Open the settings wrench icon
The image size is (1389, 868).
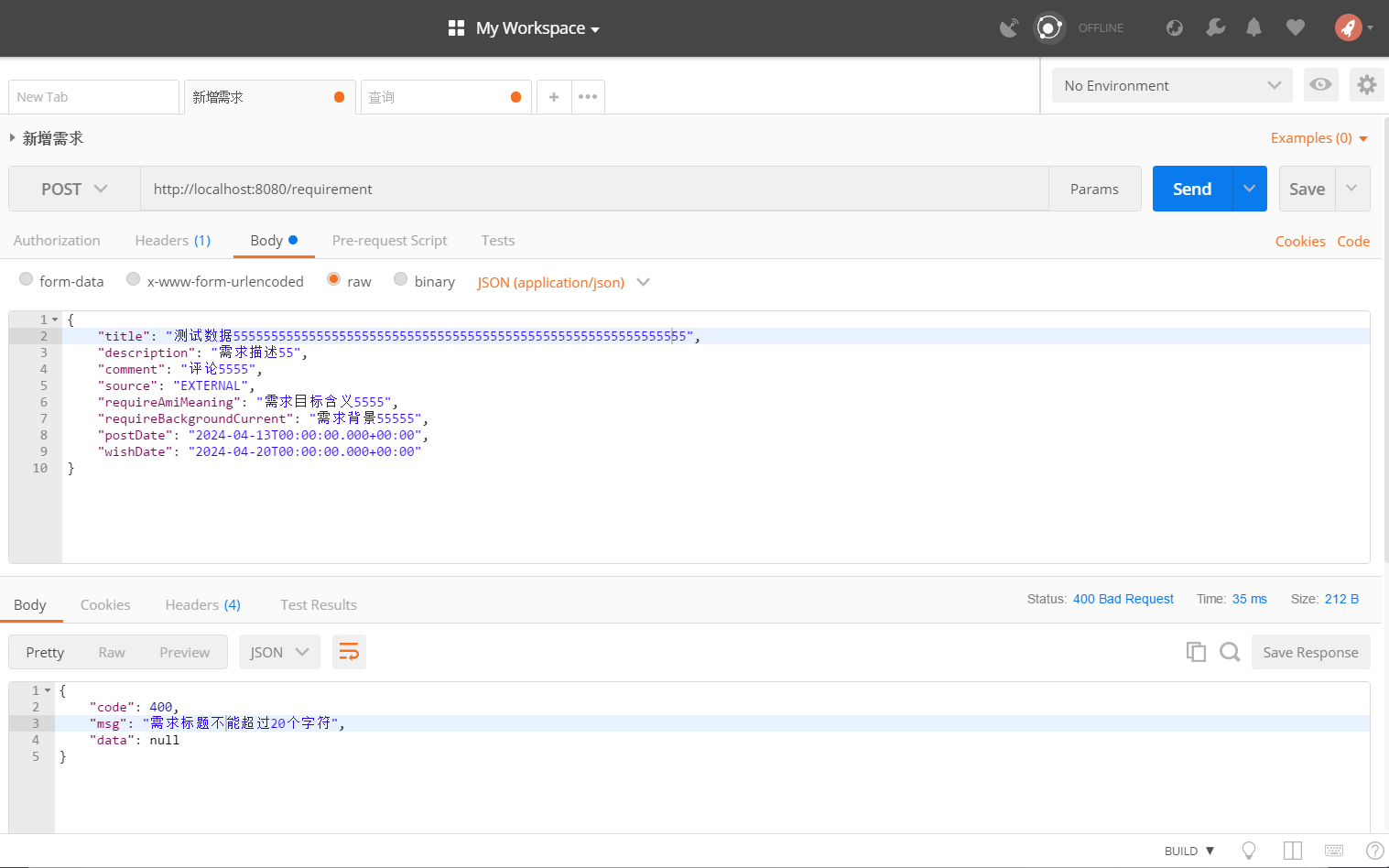point(1216,28)
